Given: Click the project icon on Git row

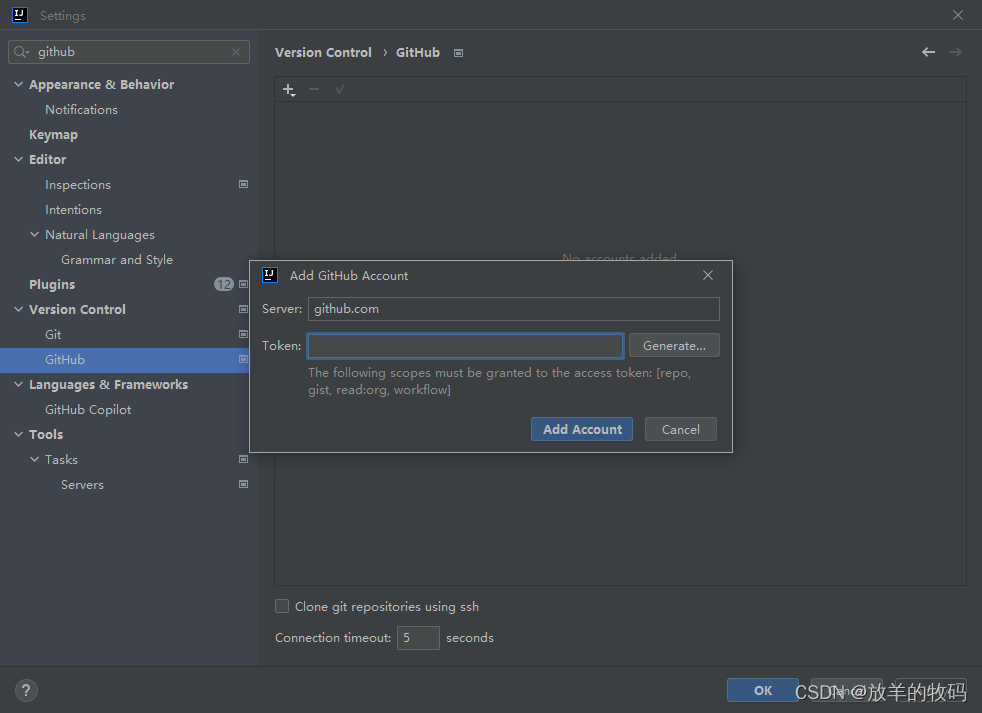Looking at the screenshot, I should 244,335.
